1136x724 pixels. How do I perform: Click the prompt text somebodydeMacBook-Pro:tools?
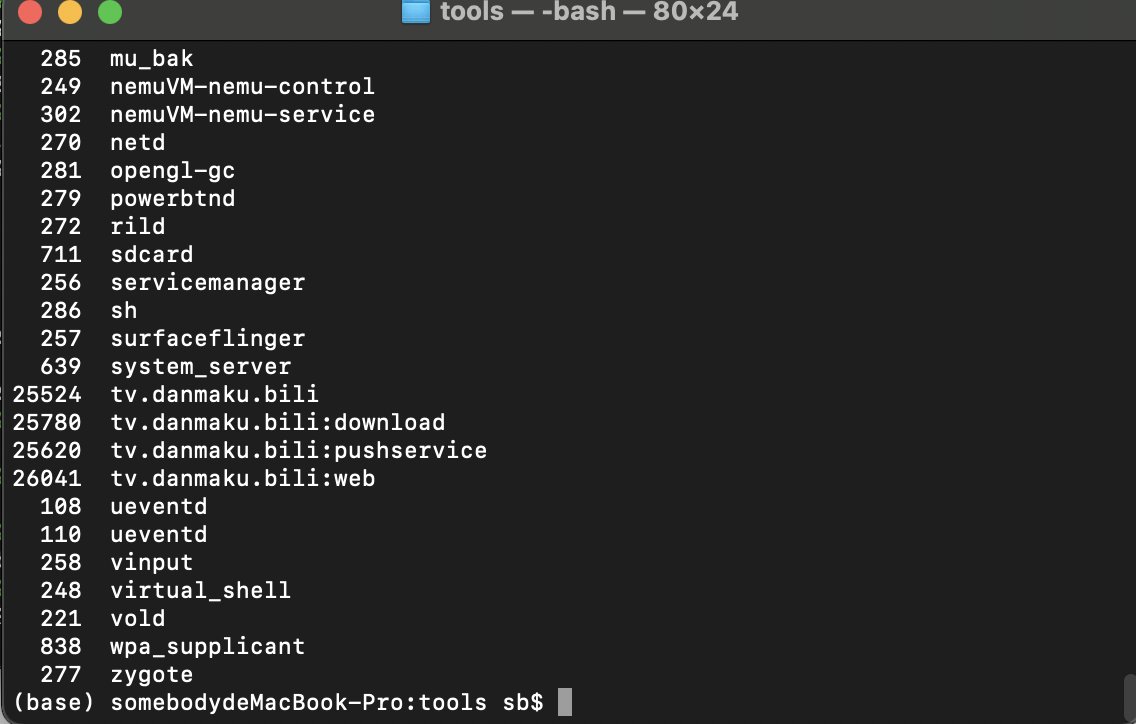coord(298,702)
